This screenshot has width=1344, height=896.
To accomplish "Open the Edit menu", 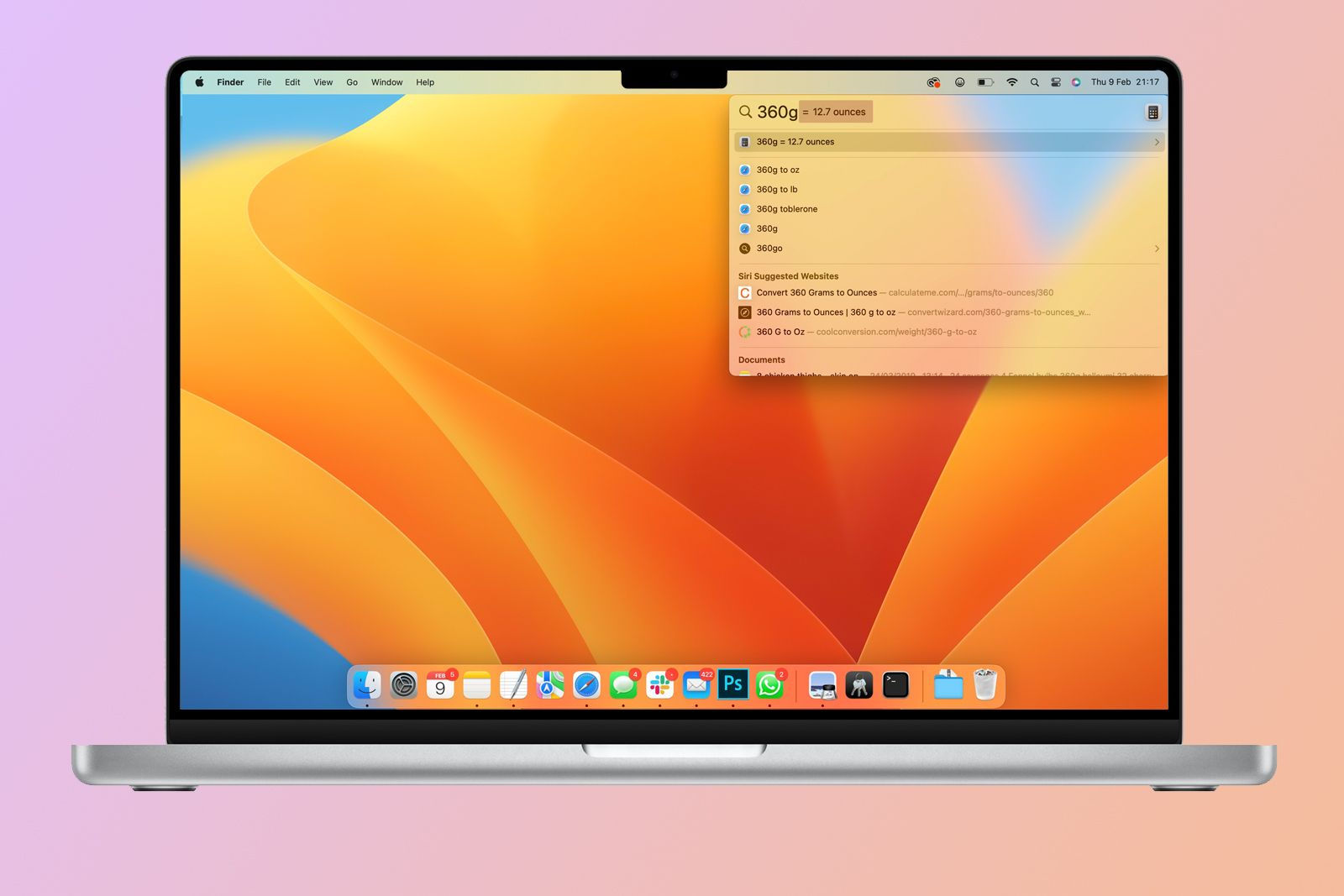I will [292, 82].
